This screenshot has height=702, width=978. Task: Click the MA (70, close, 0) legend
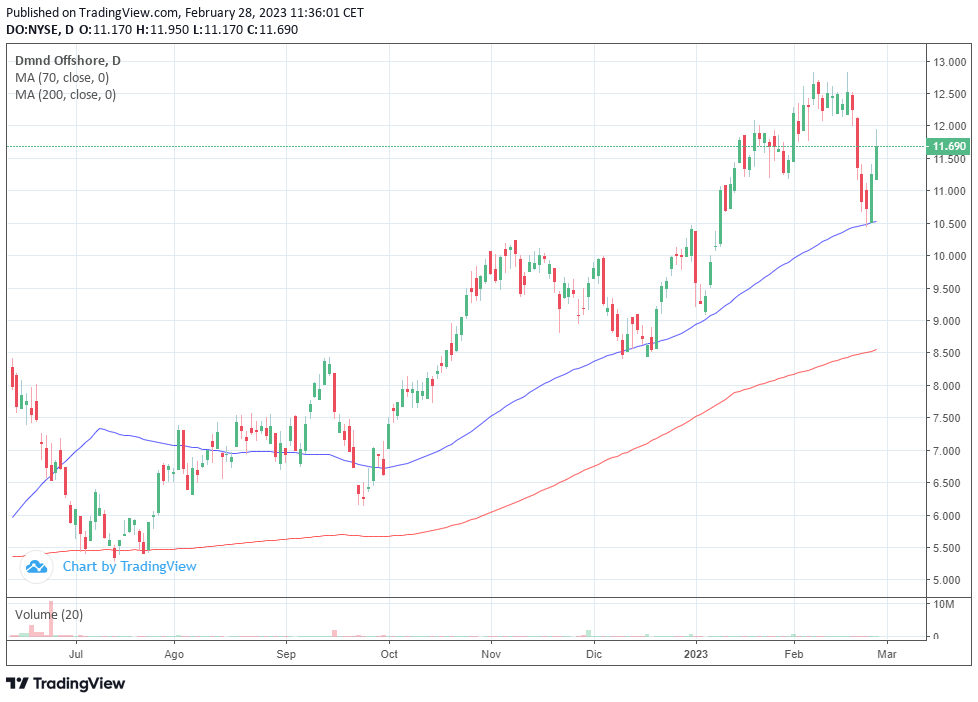[62, 78]
